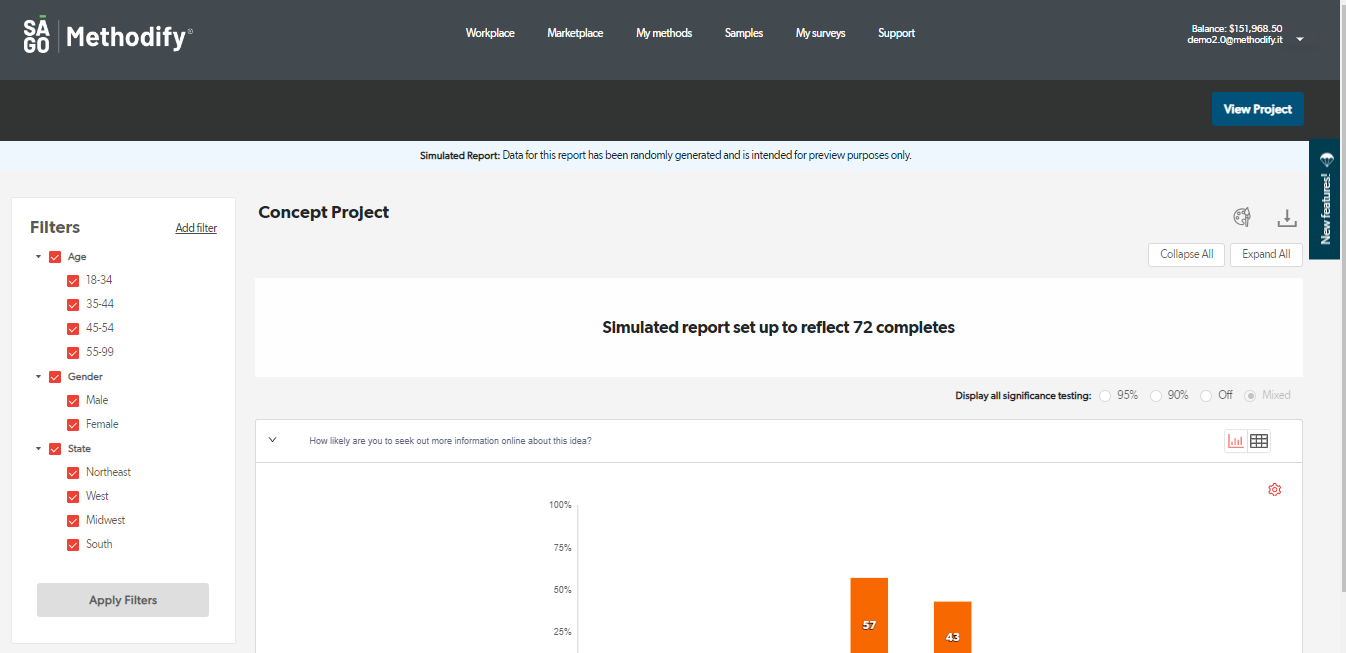Viewport: 1346px width, 653px height.
Task: Turn significance testing Off
Action: pyautogui.click(x=1206, y=396)
